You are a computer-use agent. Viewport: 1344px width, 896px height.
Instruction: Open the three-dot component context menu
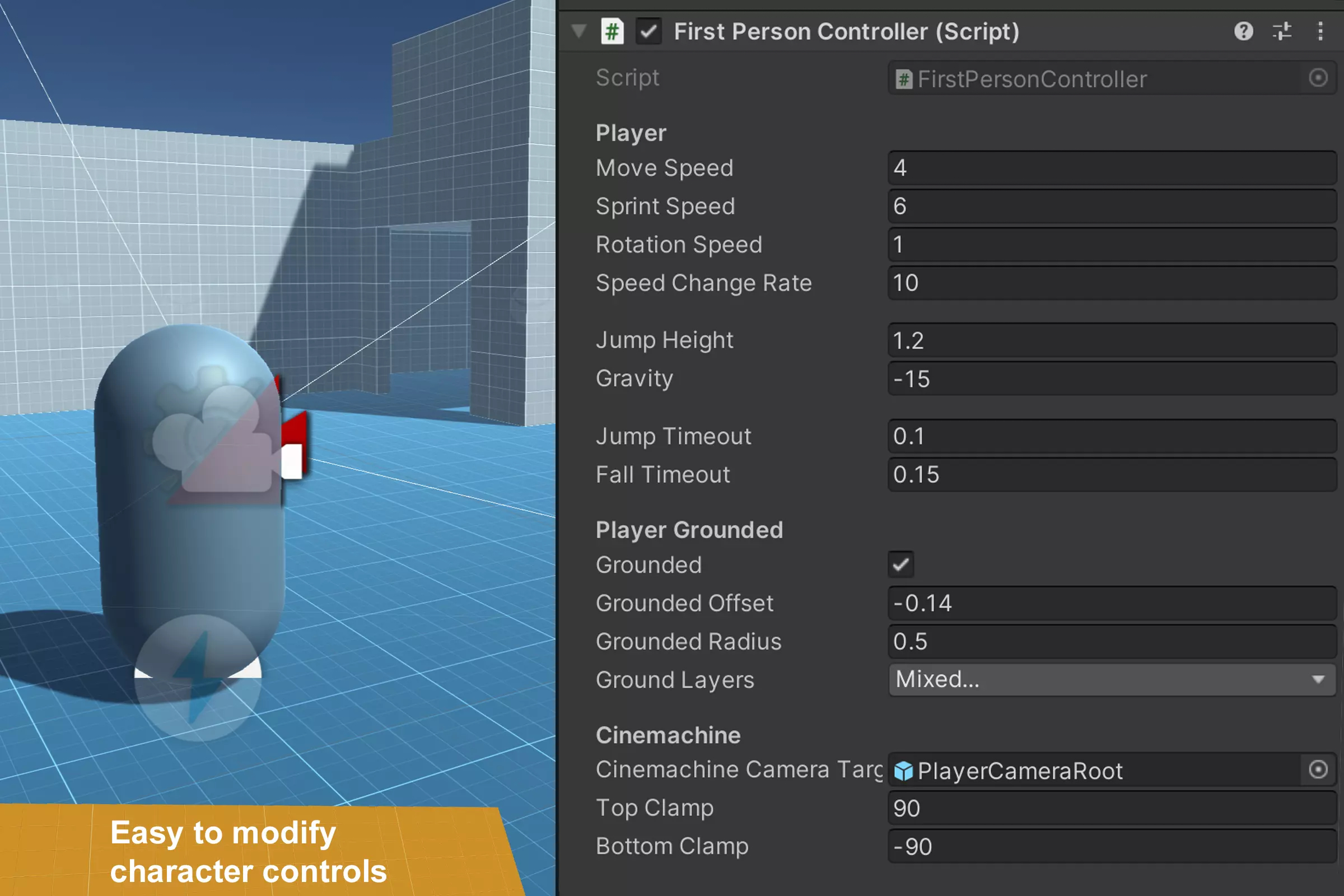coord(1320,31)
